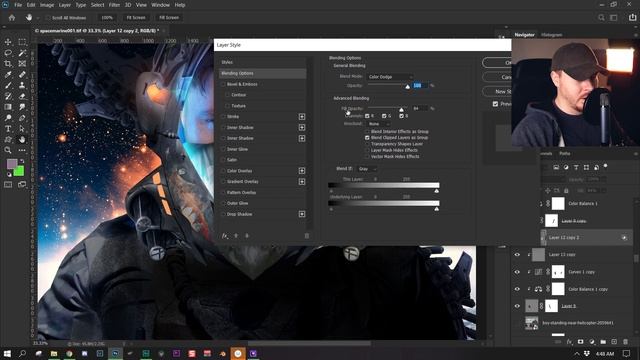
Task: Click Cancel in Layer Style dialog
Action: click(497, 77)
